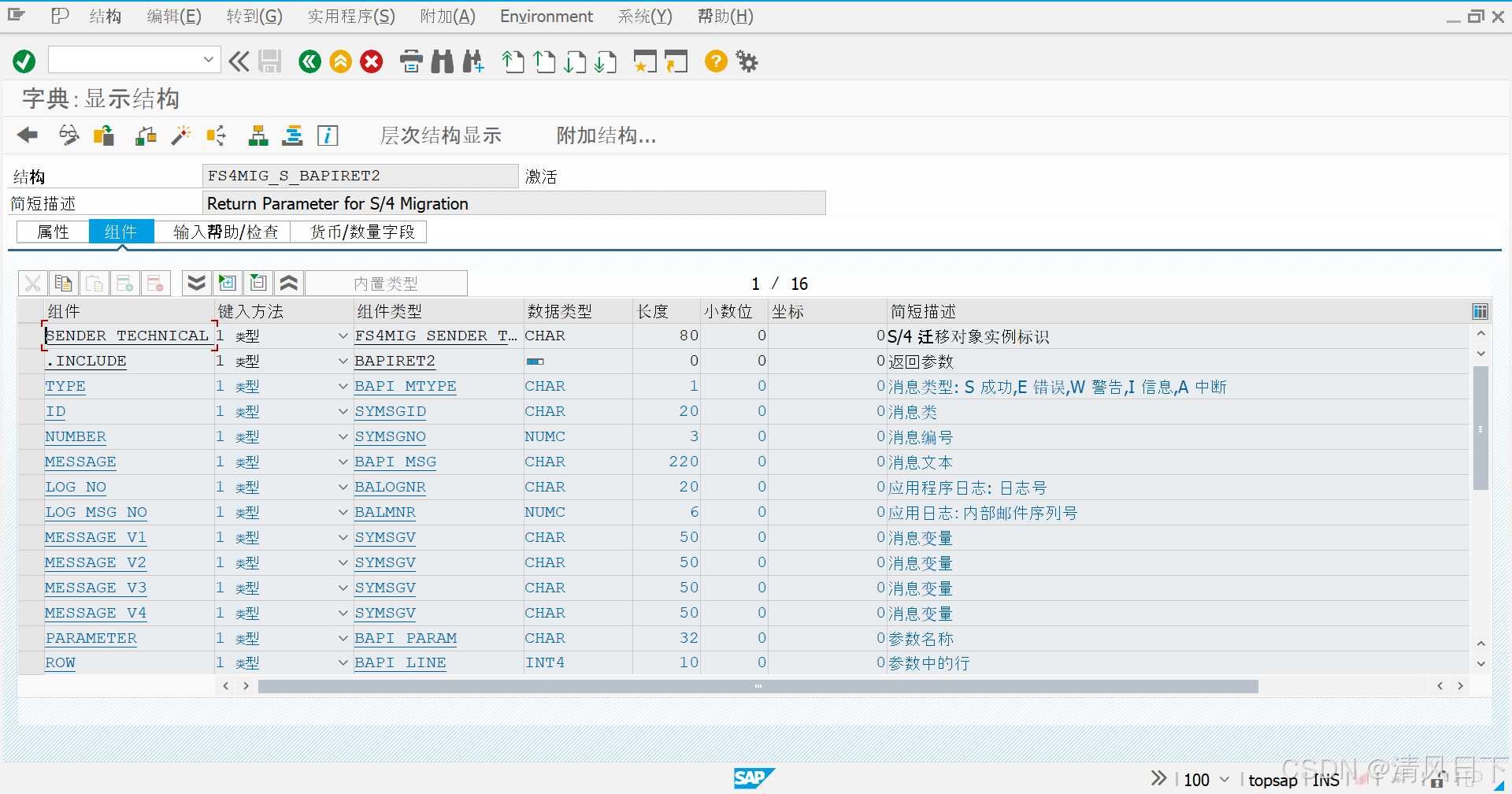Click the 内置类型 button
Viewport: 1512px width, 794px height.
tap(386, 284)
